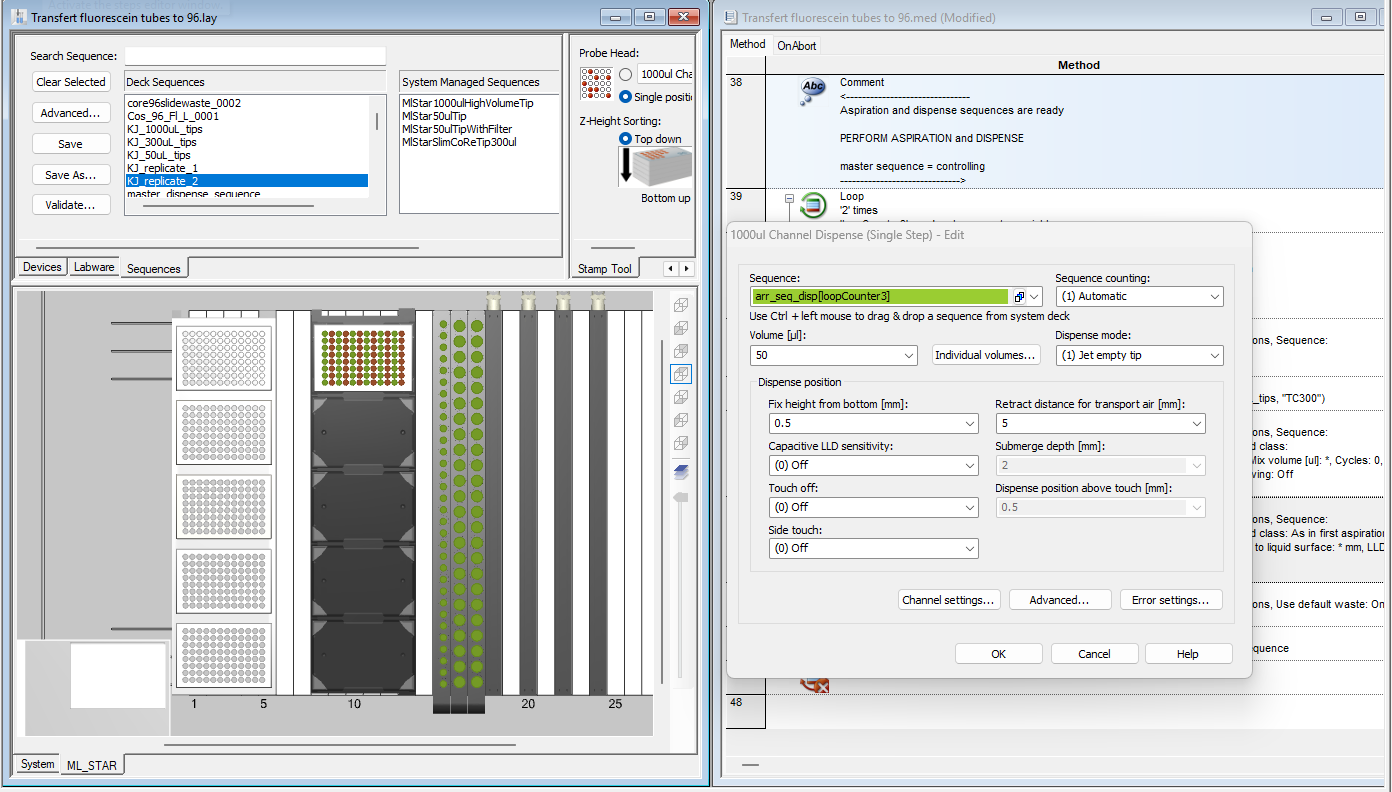
Task: Click the green Loop step icon in row 39
Action: tap(813, 207)
